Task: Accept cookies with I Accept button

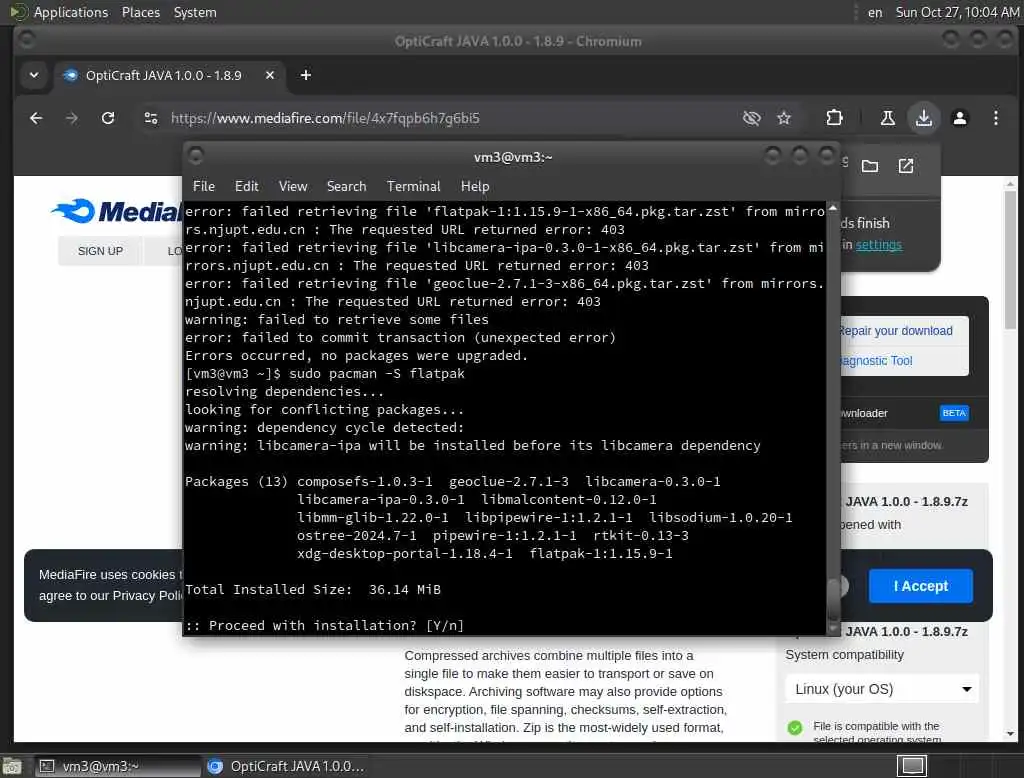Action: (920, 586)
